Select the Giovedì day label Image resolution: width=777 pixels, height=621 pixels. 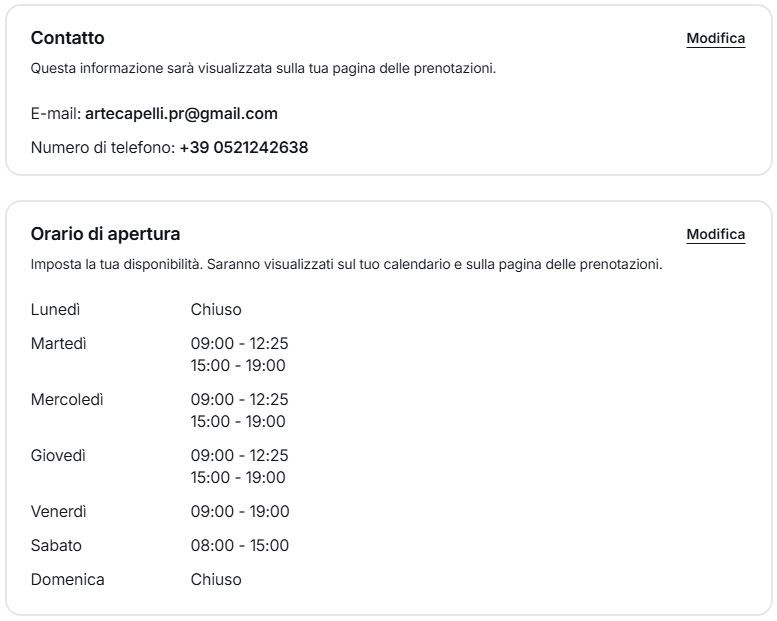58,456
